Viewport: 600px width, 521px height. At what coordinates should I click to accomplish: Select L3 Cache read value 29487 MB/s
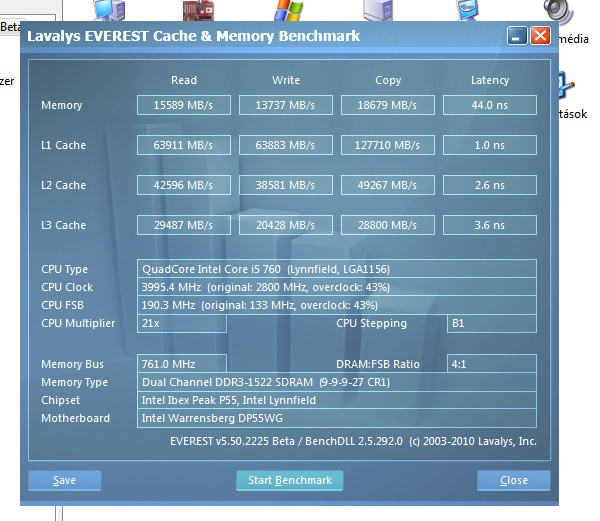click(x=184, y=225)
